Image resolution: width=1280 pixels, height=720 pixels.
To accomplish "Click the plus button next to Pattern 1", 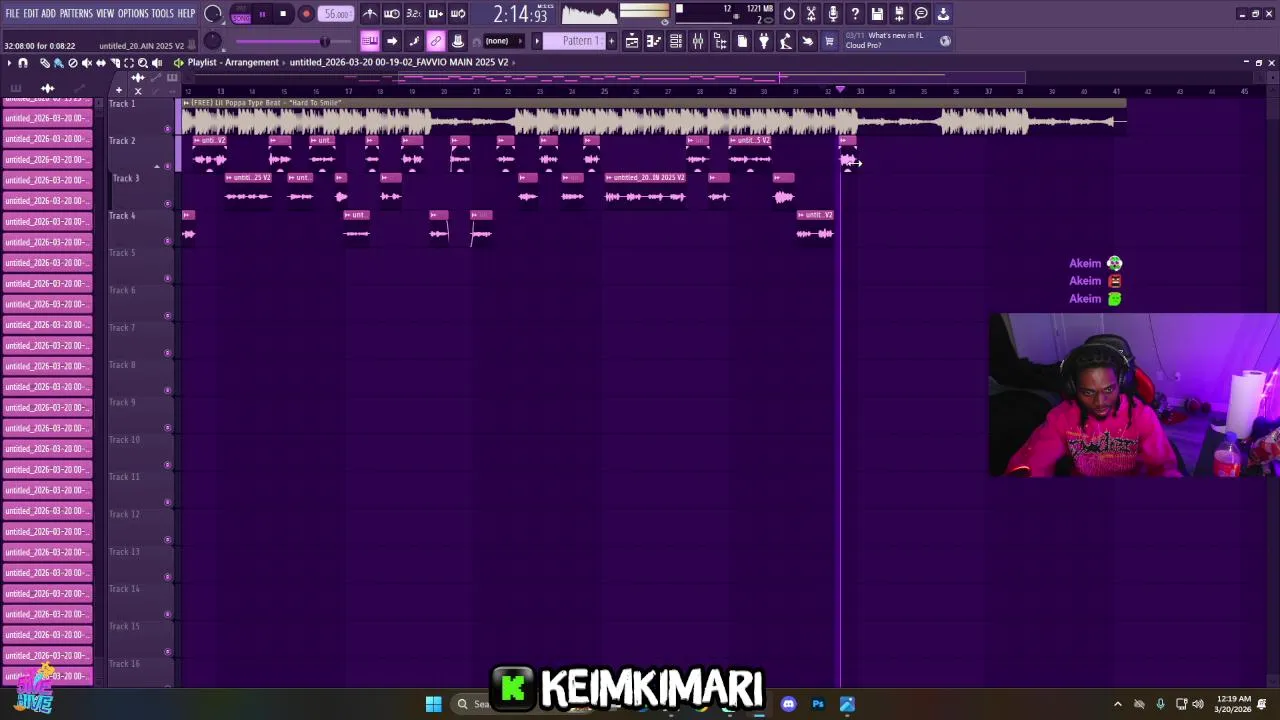I will (x=611, y=41).
